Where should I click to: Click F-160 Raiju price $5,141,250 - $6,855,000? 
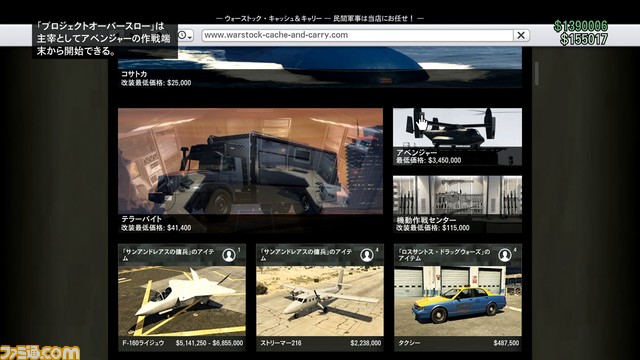(209, 343)
